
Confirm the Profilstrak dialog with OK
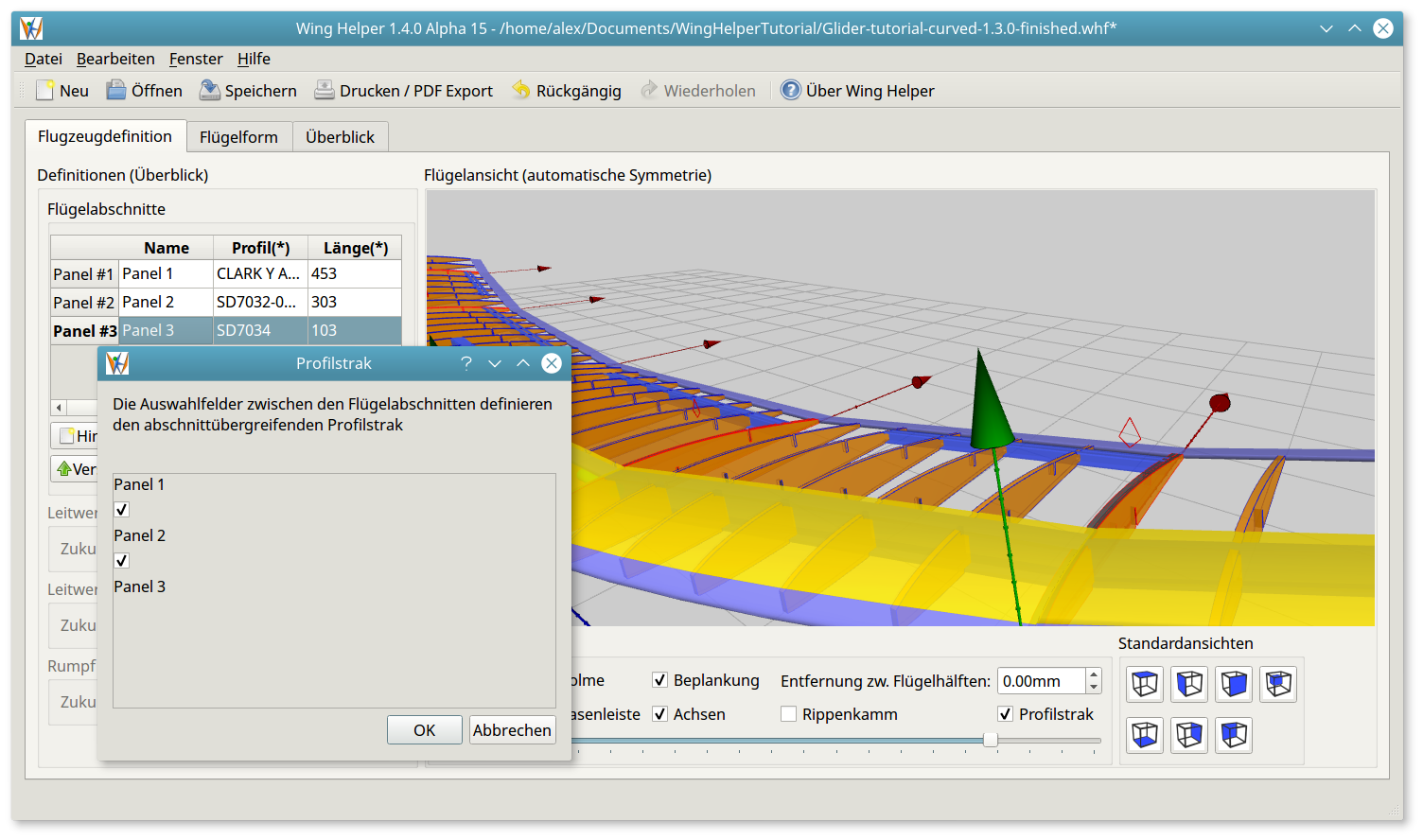pos(424,730)
